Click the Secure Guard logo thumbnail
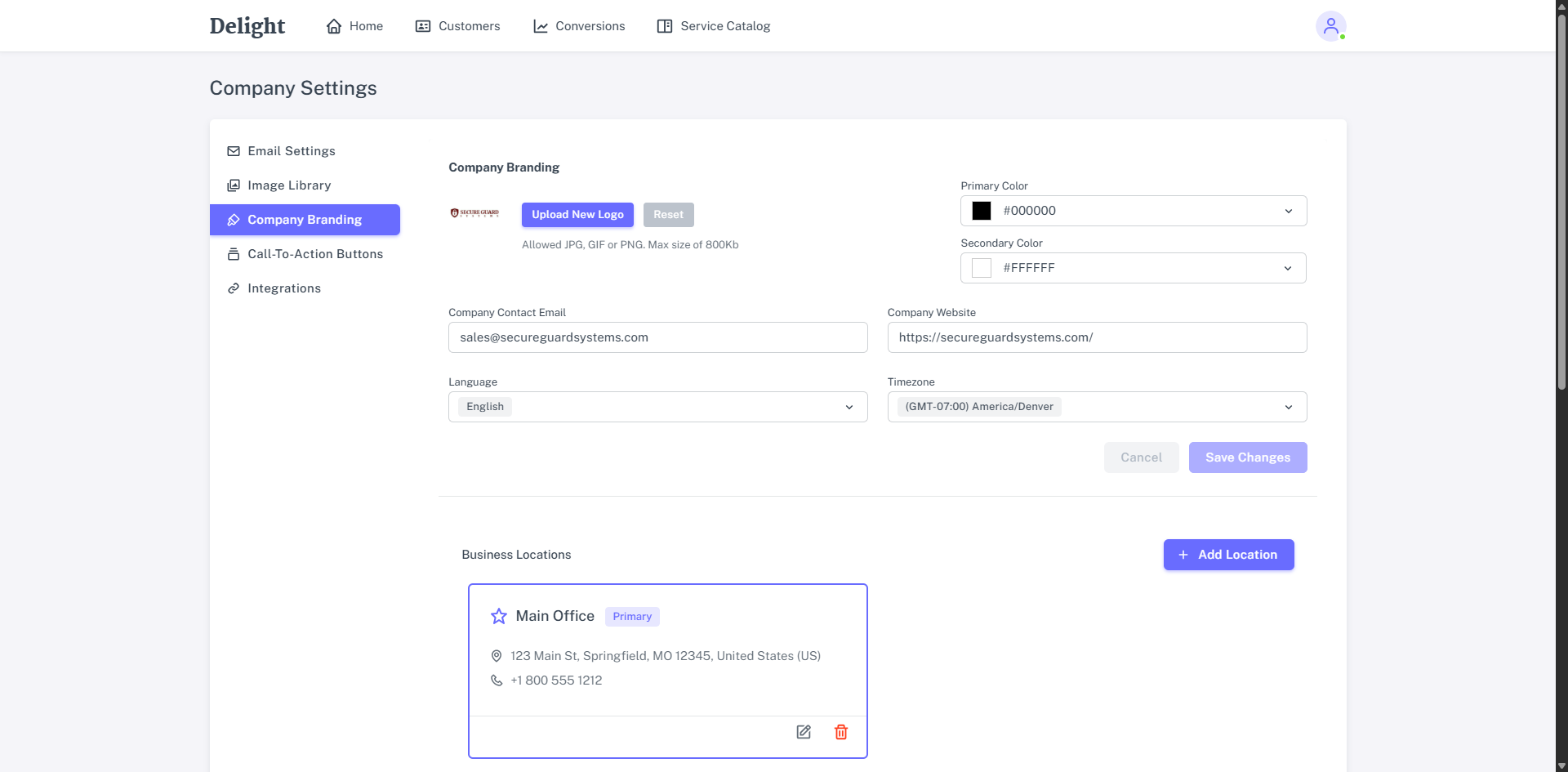 click(x=474, y=213)
